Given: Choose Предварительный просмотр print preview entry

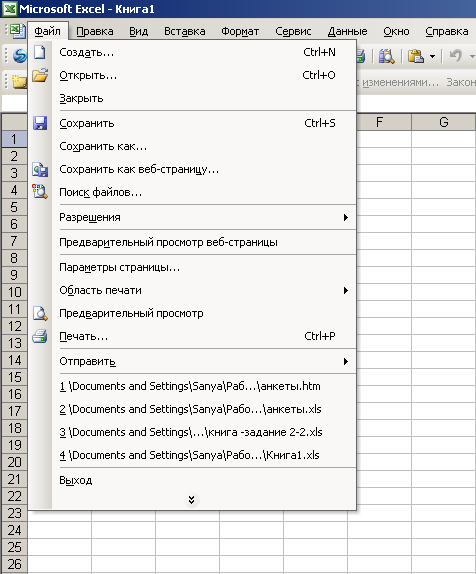Looking at the screenshot, I should pyautogui.click(x=192, y=314).
